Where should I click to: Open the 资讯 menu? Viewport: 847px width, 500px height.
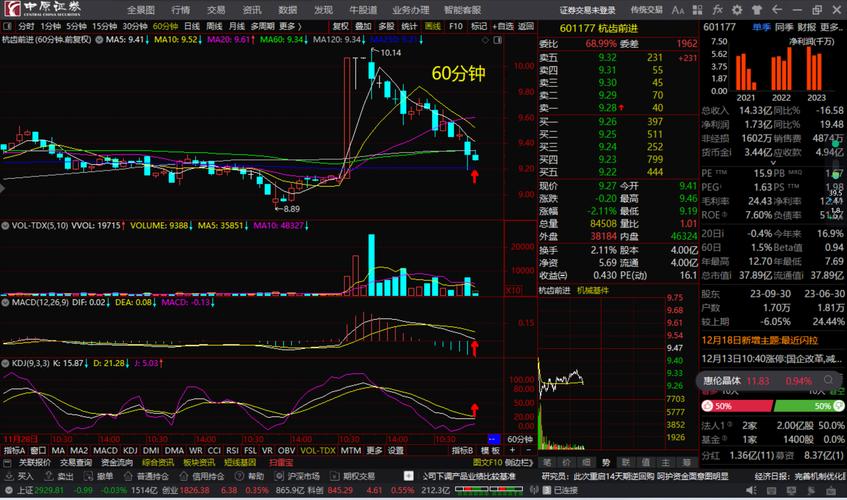pyautogui.click(x=252, y=10)
